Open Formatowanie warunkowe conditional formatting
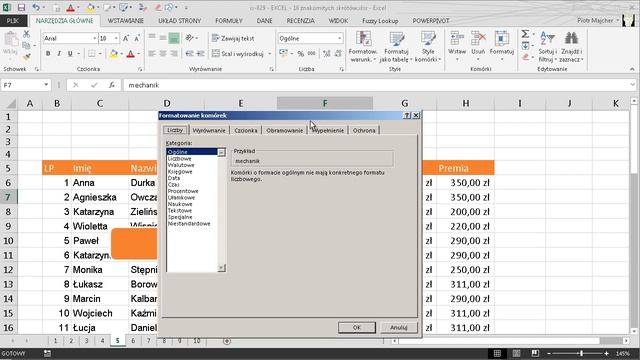The width and height of the screenshot is (640, 360). pyautogui.click(x=363, y=47)
